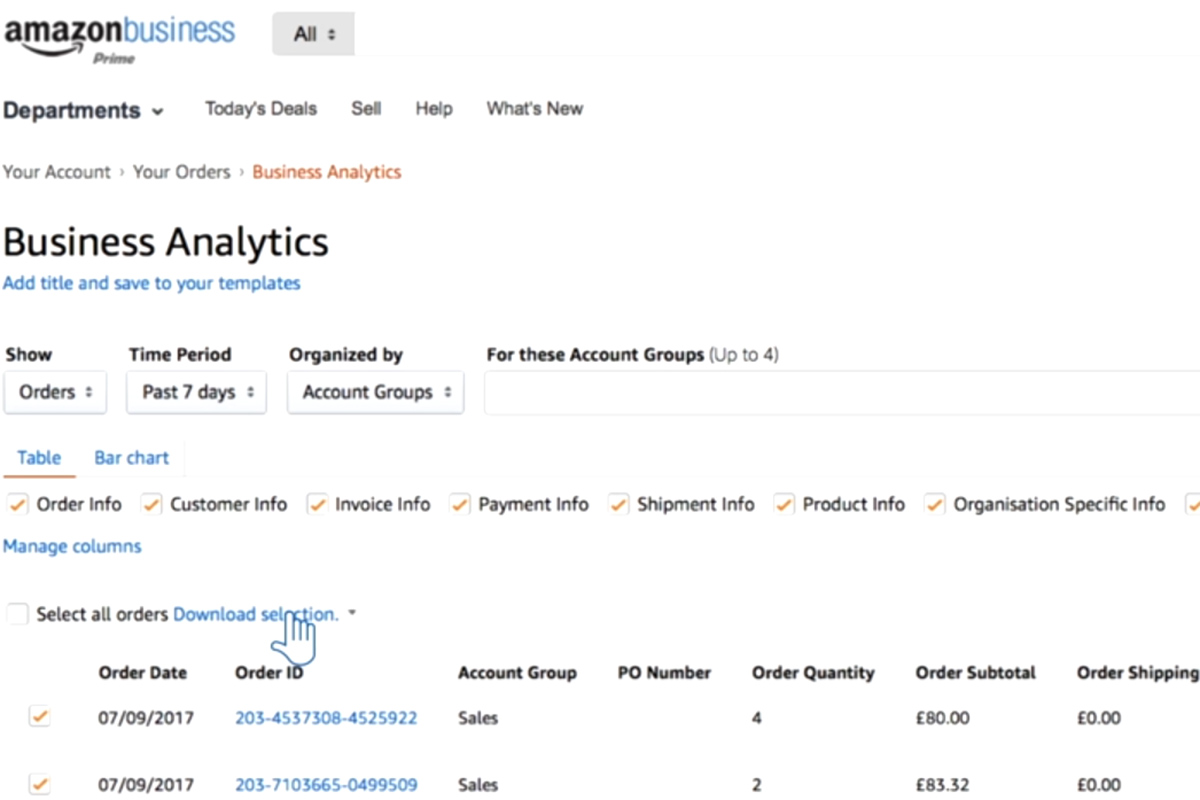Enable the Select all orders checkbox
Viewport: 1200px width, 800px height.
pyautogui.click(x=16, y=613)
